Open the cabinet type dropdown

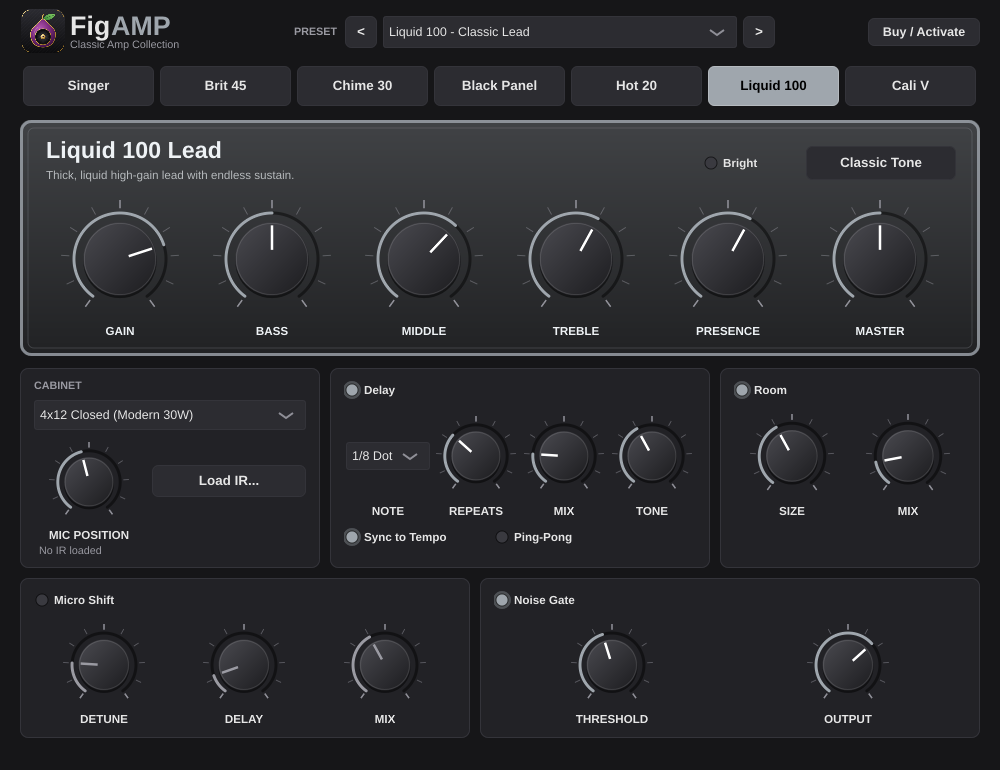coord(170,415)
